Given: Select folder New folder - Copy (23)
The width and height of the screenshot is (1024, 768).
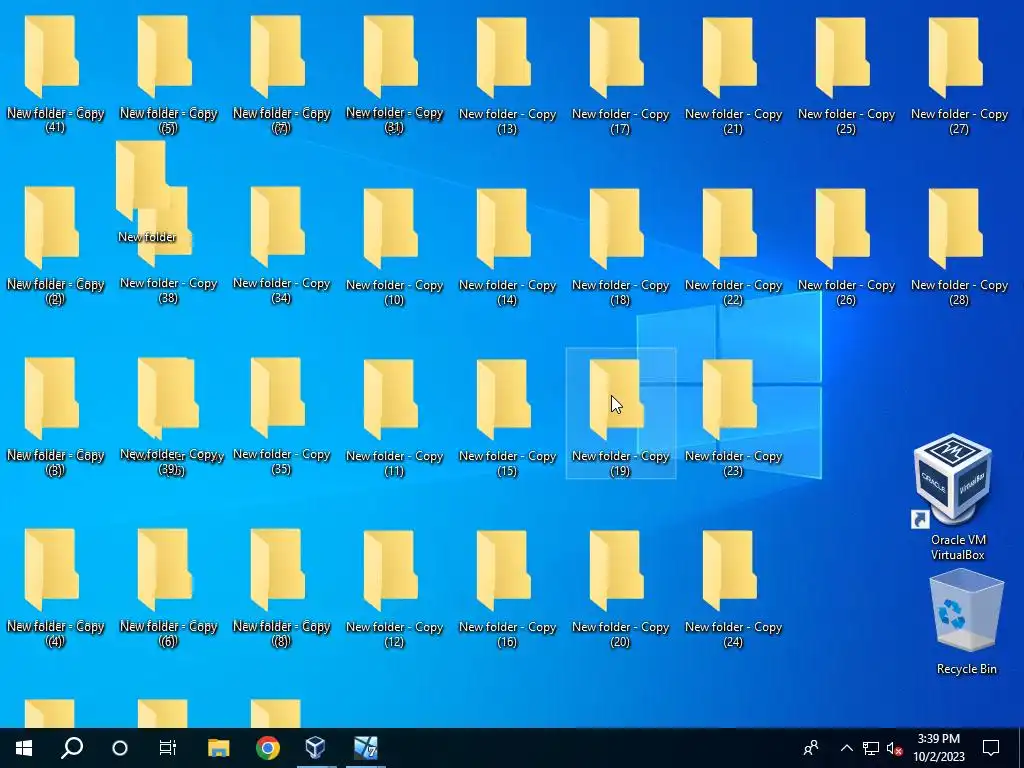Looking at the screenshot, I should pos(733,418).
